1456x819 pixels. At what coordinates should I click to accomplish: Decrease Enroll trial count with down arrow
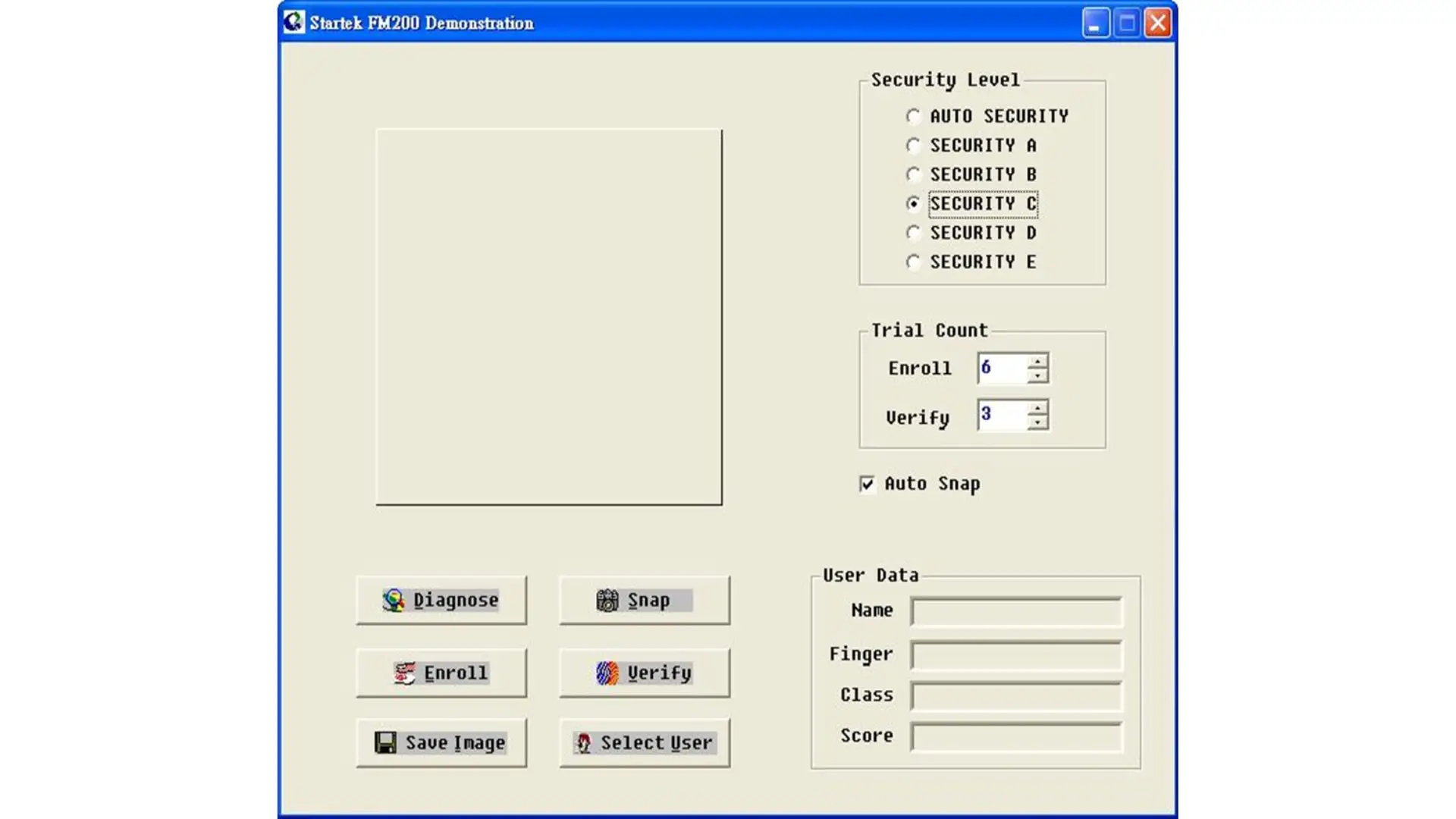pos(1037,375)
